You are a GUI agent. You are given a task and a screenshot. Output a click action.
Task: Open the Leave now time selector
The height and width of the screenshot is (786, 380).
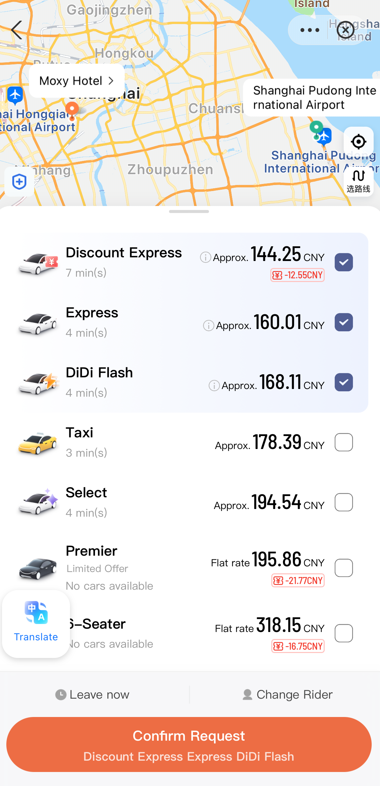pos(92,695)
